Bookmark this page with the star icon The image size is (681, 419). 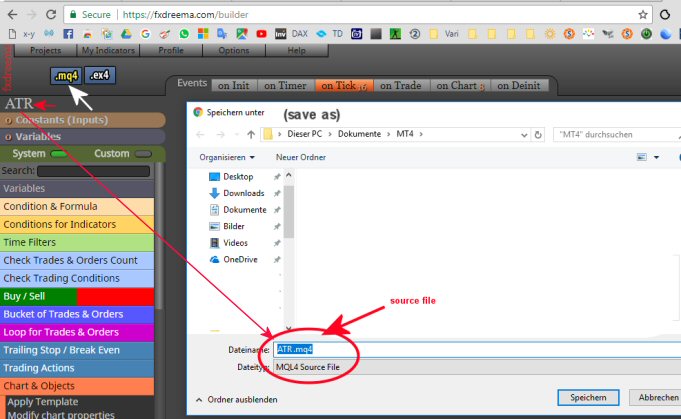(643, 15)
